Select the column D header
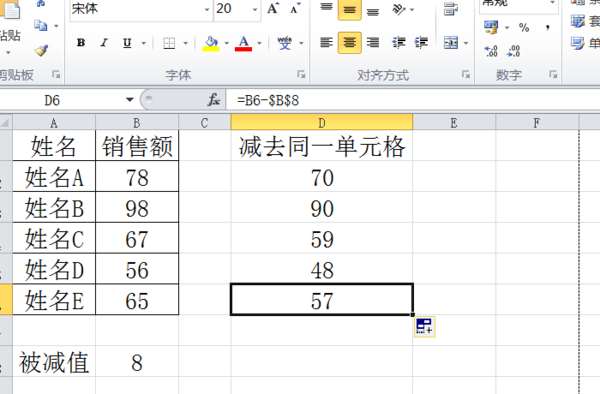The width and height of the screenshot is (600, 394). click(322, 122)
